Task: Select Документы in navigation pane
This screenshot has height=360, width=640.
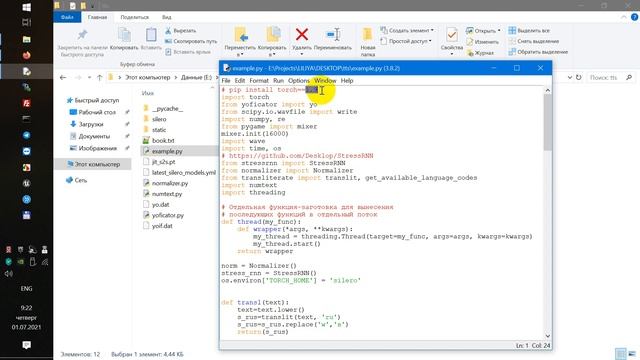Action: [x=90, y=136]
